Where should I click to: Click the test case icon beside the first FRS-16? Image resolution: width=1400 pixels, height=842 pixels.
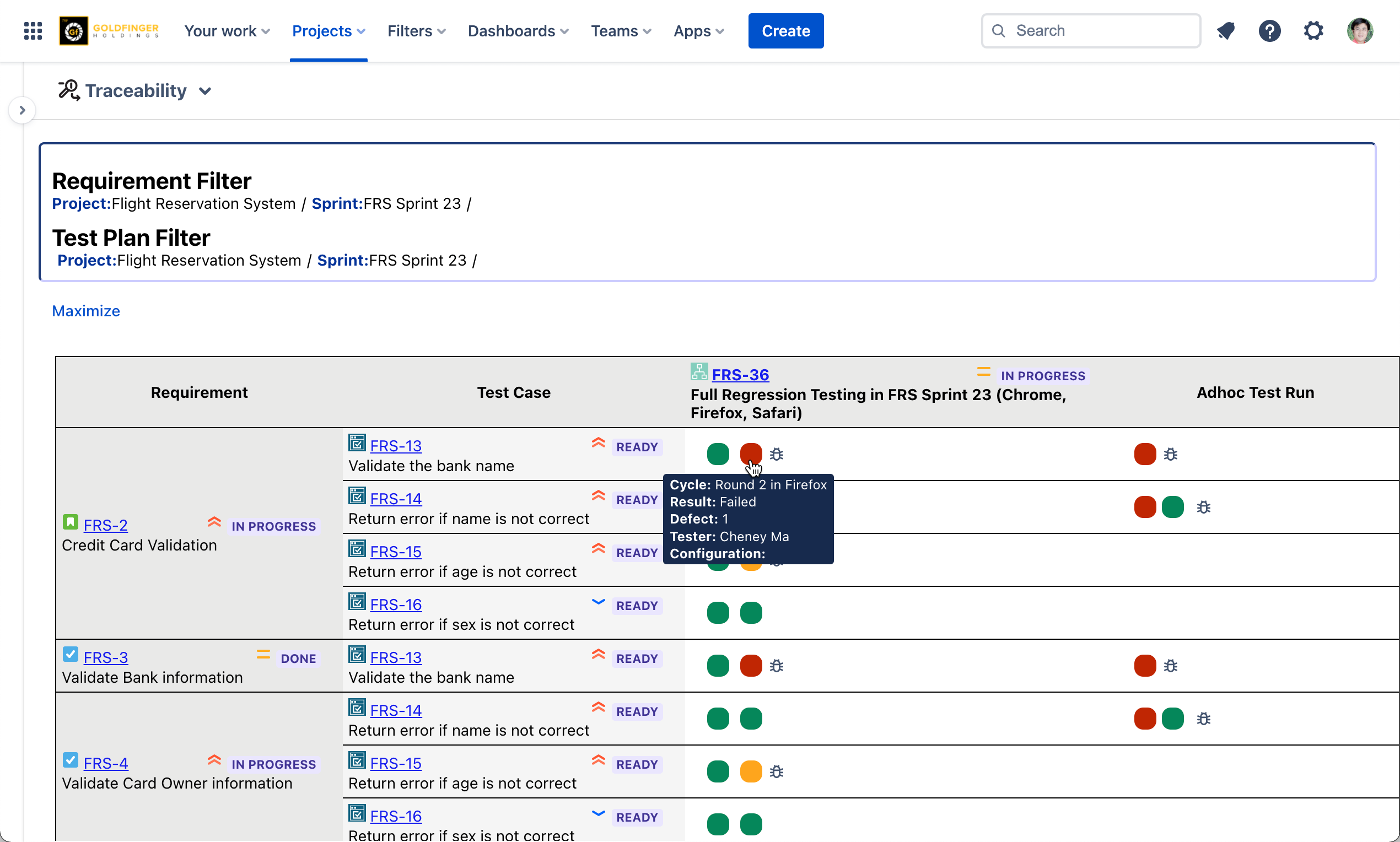coord(357,601)
